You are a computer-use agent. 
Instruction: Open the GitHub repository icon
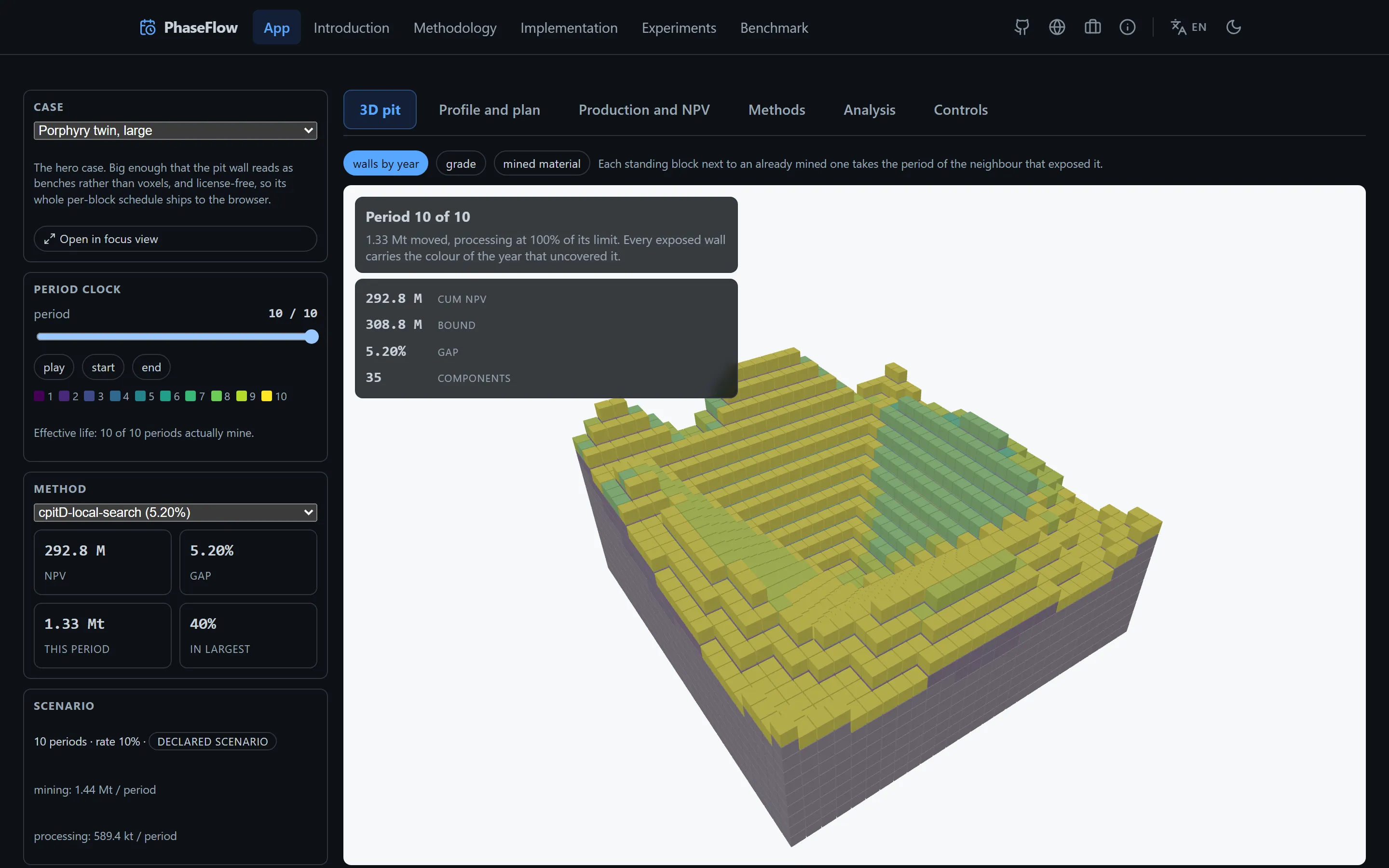click(1021, 27)
